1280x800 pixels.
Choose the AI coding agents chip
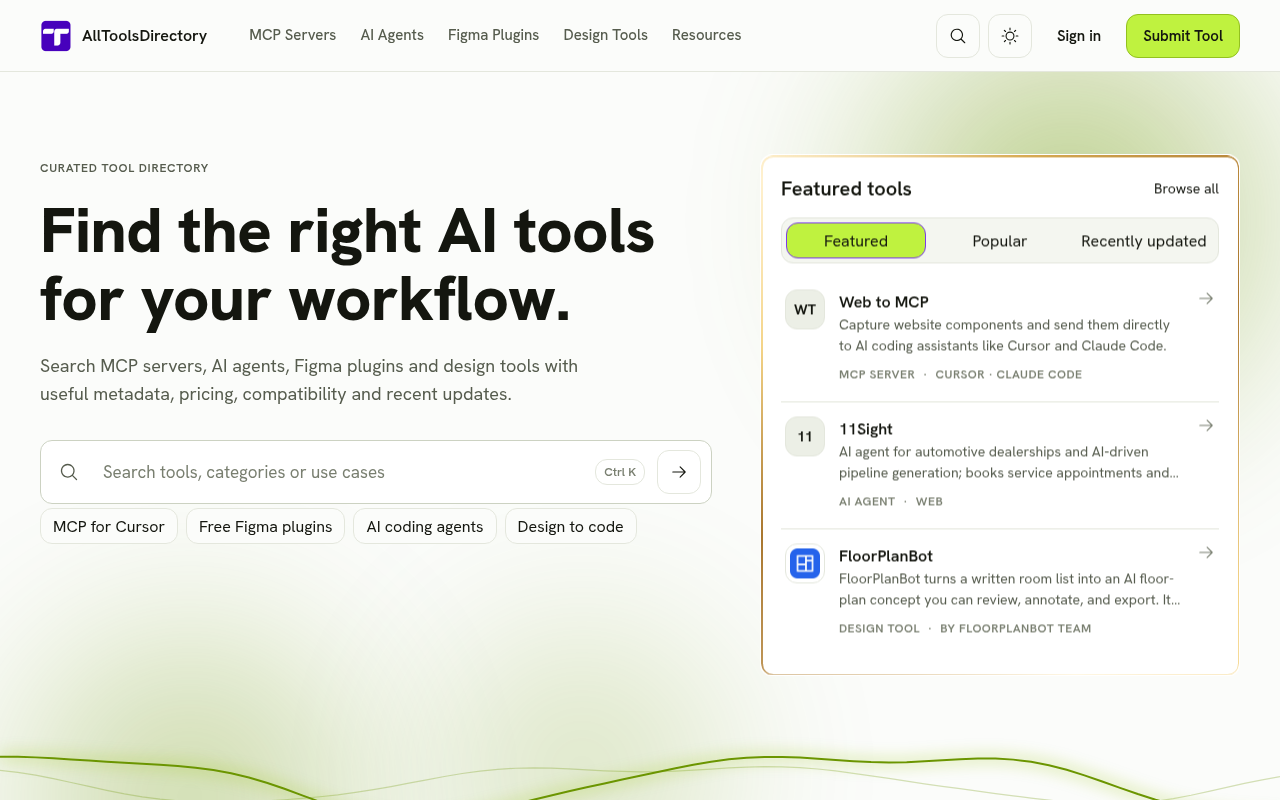point(425,526)
